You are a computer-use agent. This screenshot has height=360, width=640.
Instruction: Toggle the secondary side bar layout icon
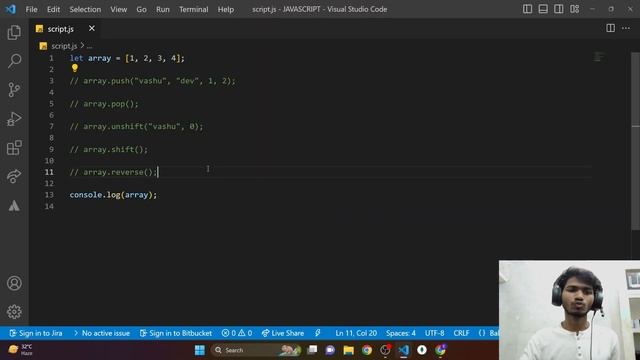[x=558, y=9]
